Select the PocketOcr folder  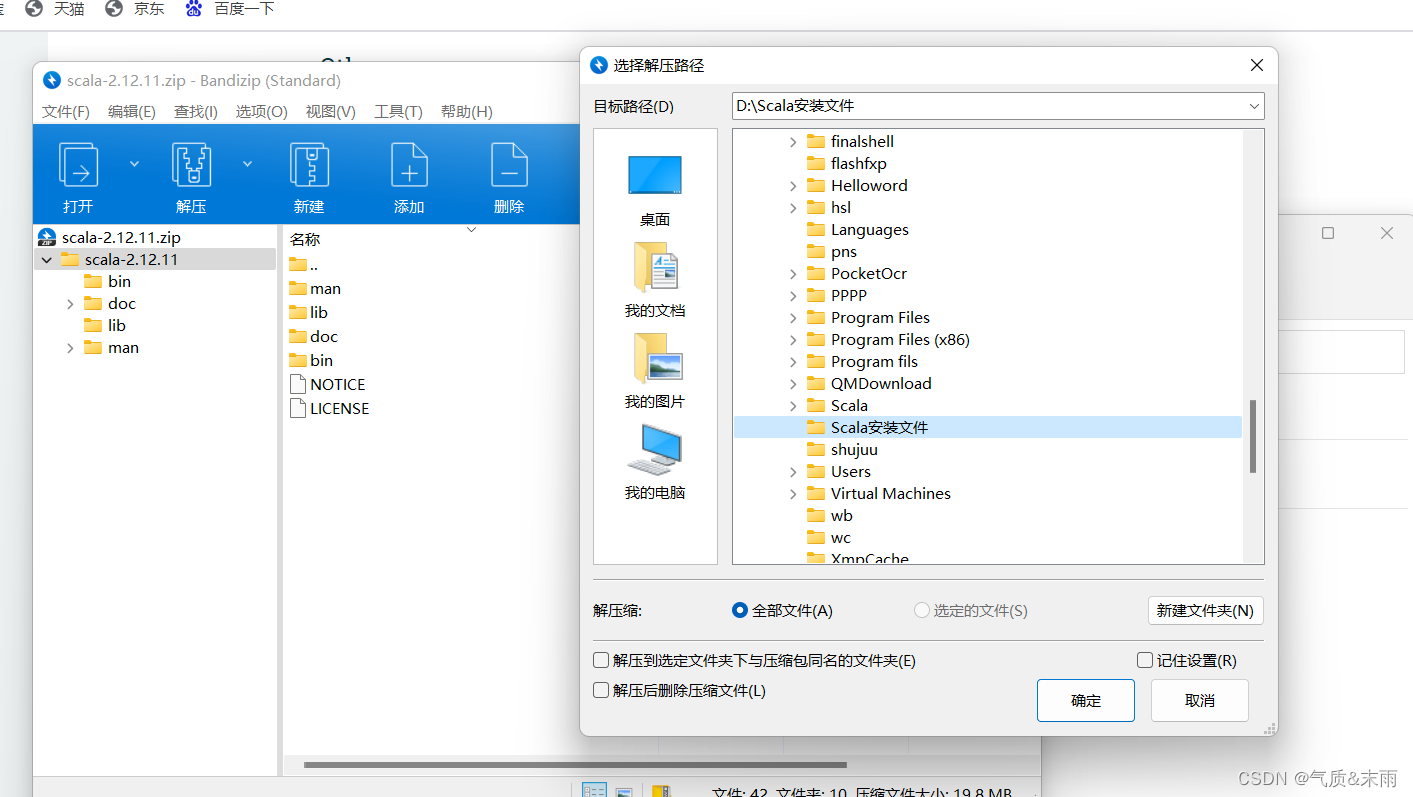tap(869, 274)
